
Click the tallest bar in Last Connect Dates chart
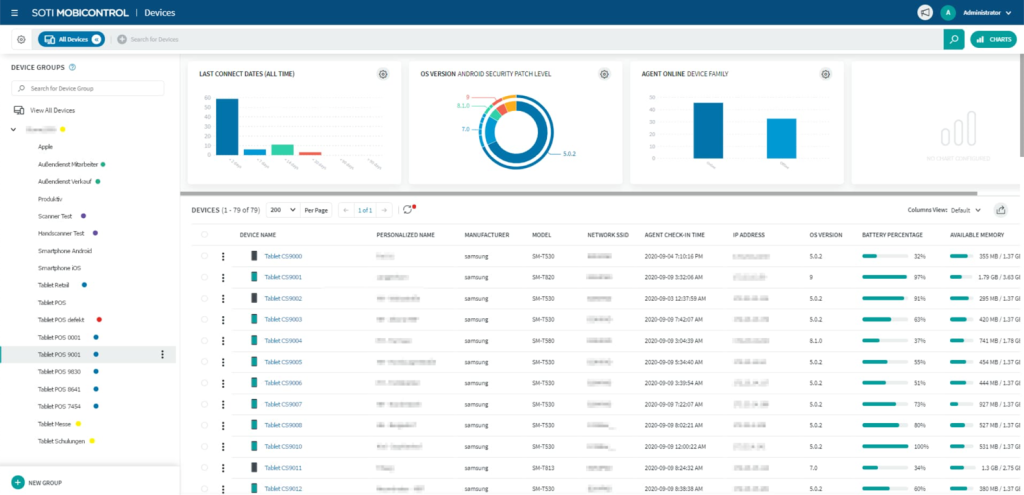point(227,127)
